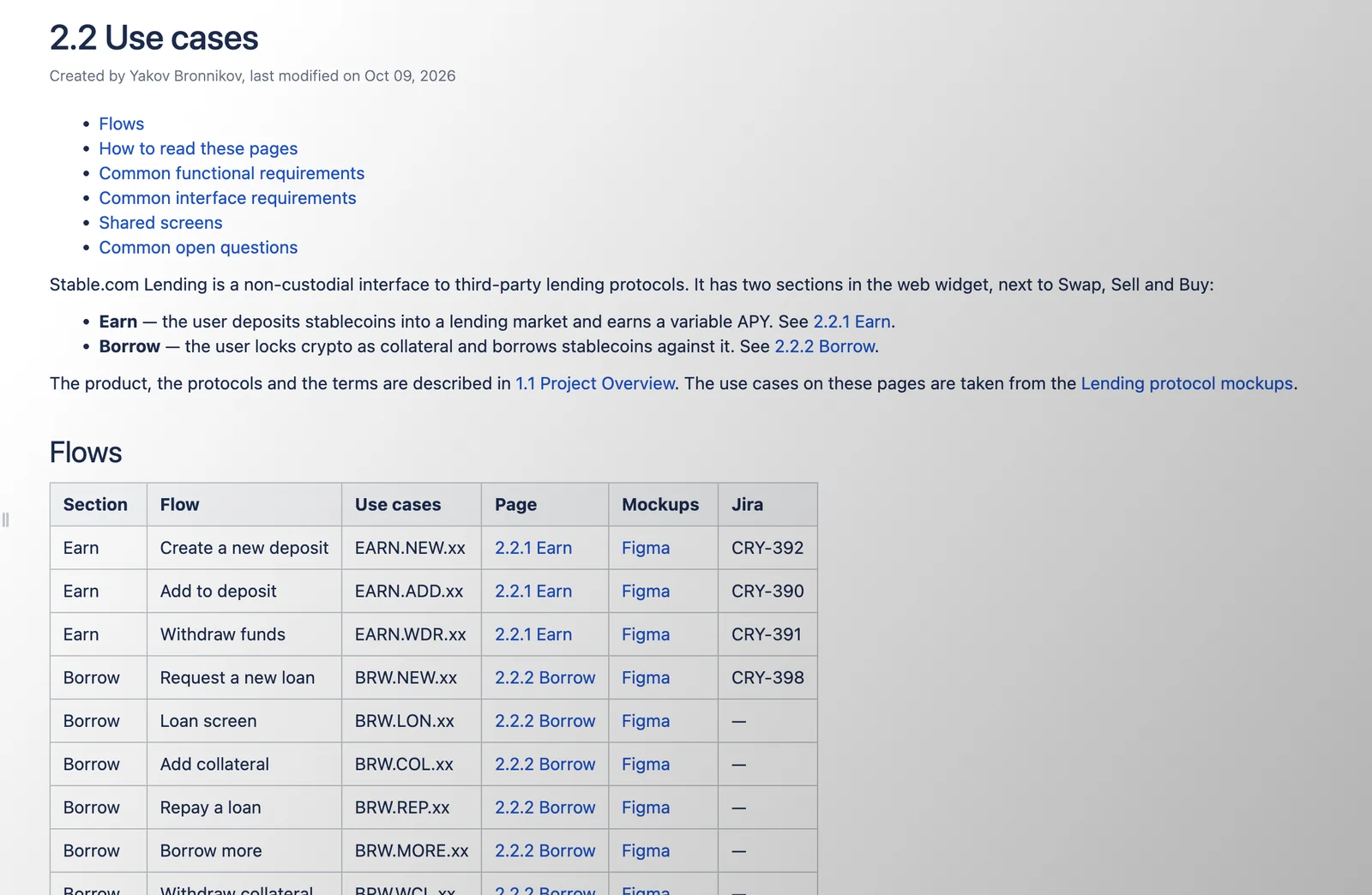
Task: Open Common open questions link
Action: [x=198, y=248]
